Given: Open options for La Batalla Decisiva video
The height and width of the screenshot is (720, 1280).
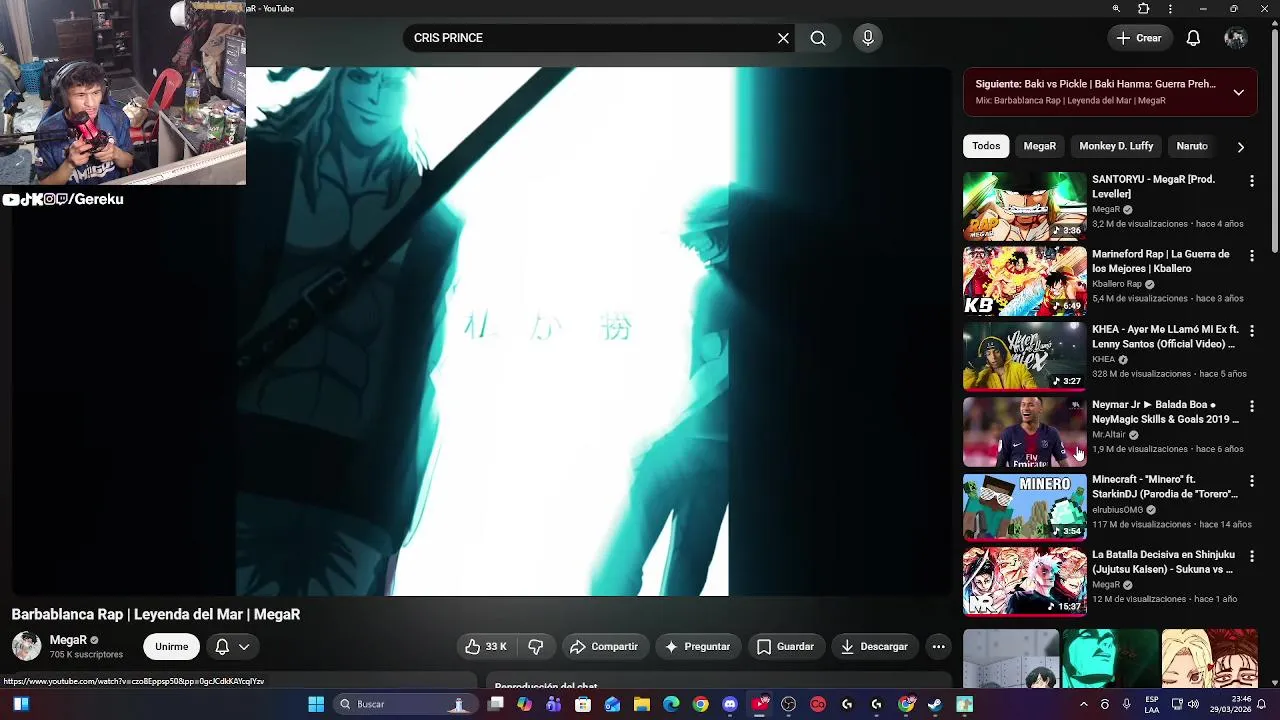Looking at the screenshot, I should pos(1251,556).
